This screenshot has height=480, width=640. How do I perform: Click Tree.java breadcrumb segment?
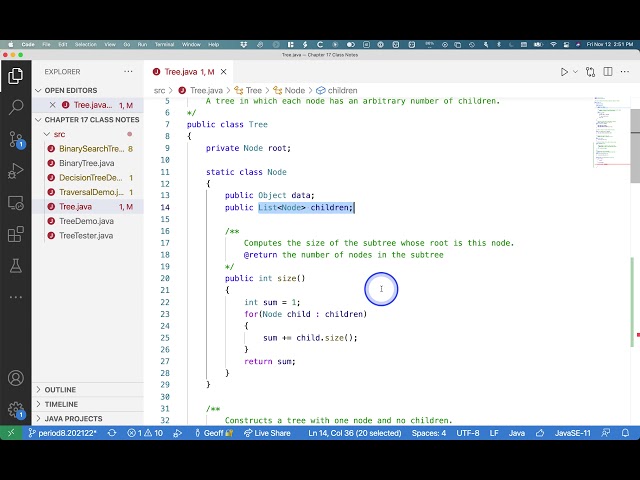pos(201,90)
